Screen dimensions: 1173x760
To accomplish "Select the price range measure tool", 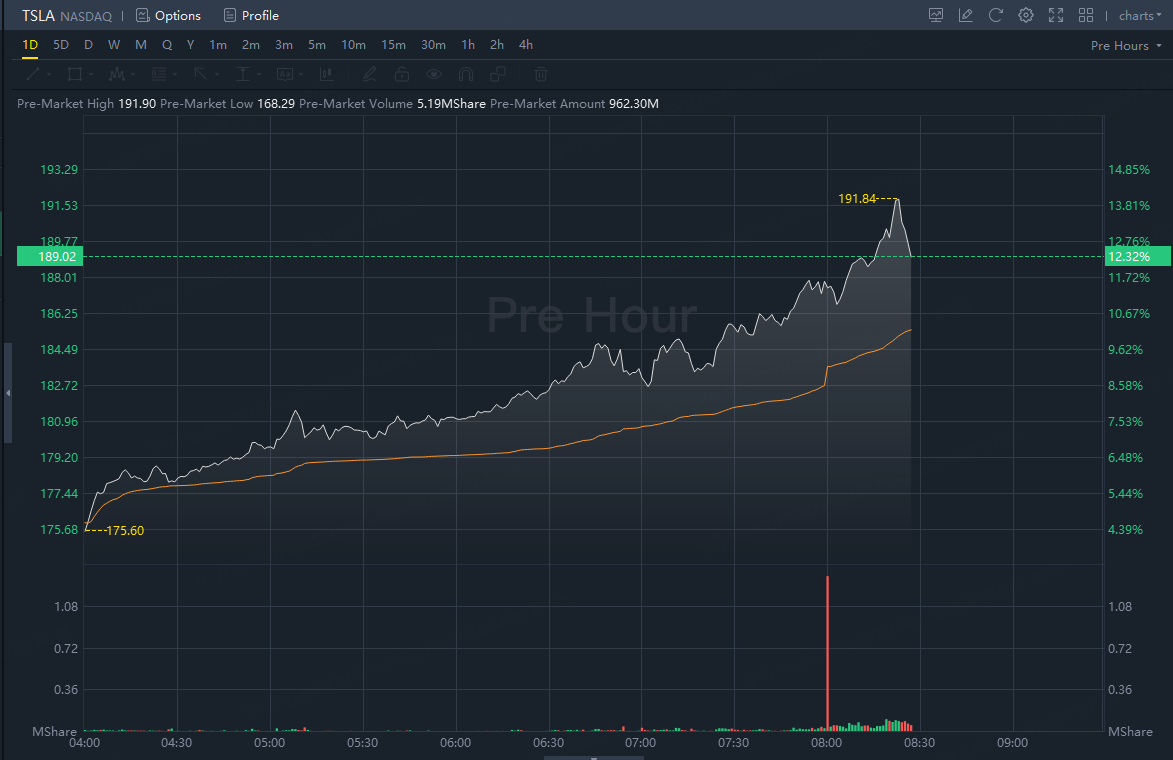I will click(x=242, y=74).
